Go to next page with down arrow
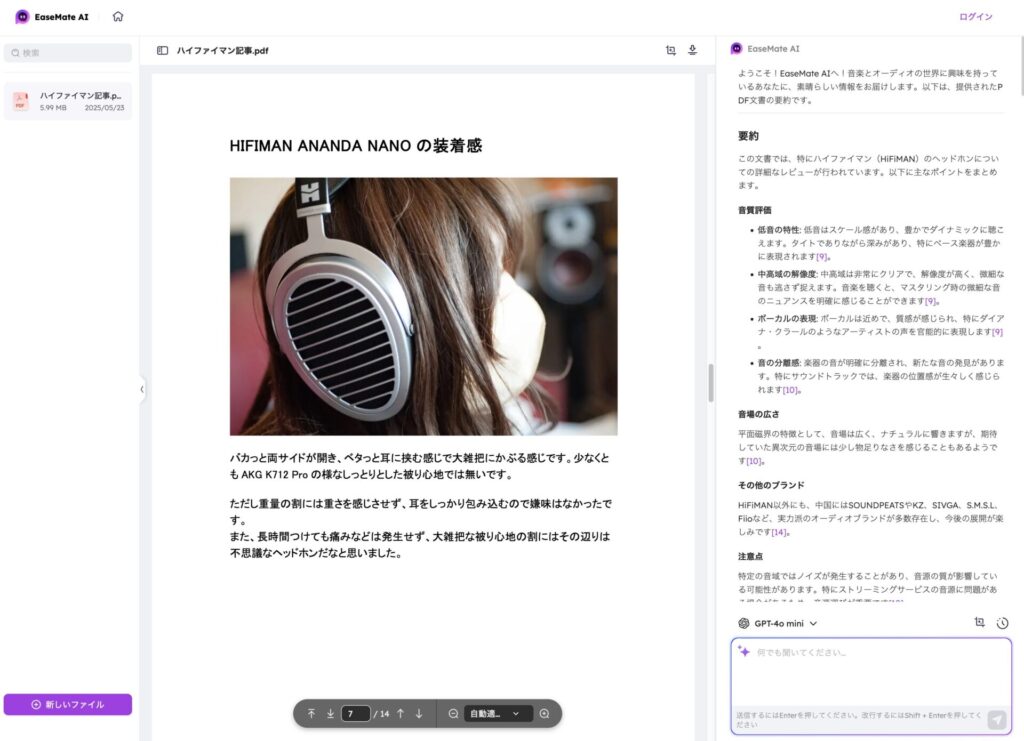 pos(419,714)
